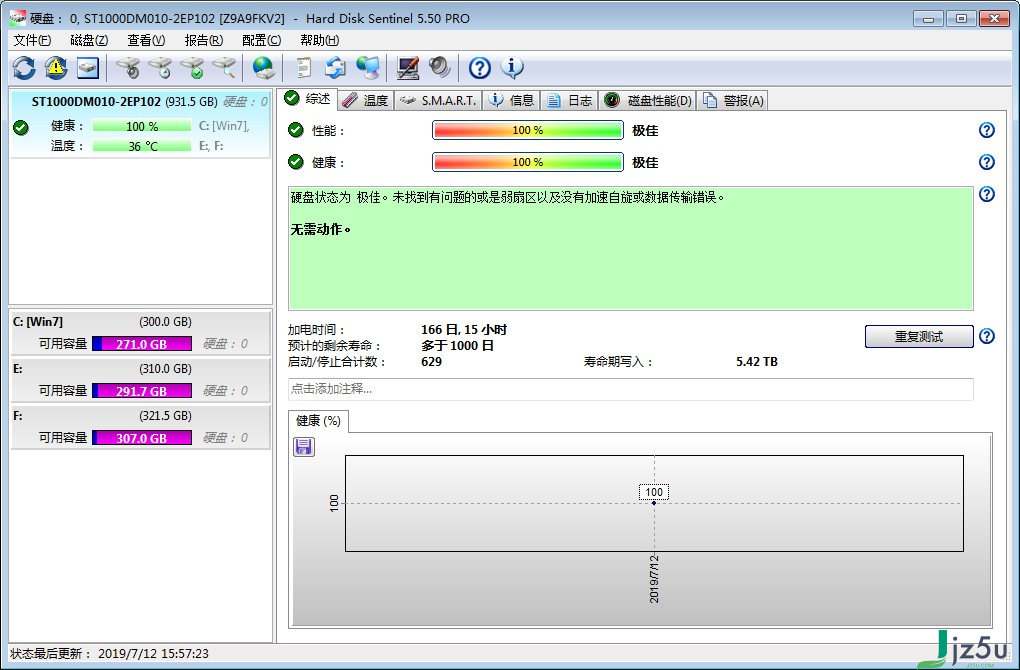The image size is (1020, 670).
Task: Click the 307.0 GB free space bar
Action: click(142, 438)
